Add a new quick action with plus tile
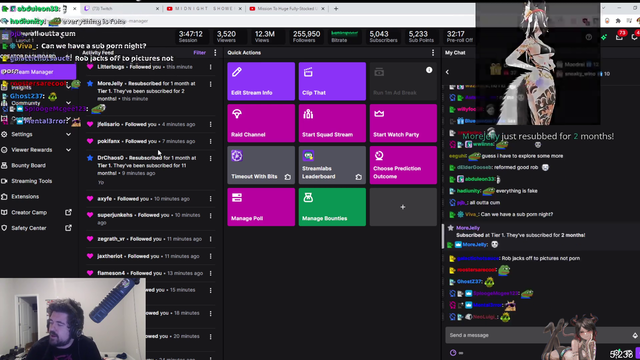Image resolution: width=640 pixels, height=360 pixels. click(403, 207)
